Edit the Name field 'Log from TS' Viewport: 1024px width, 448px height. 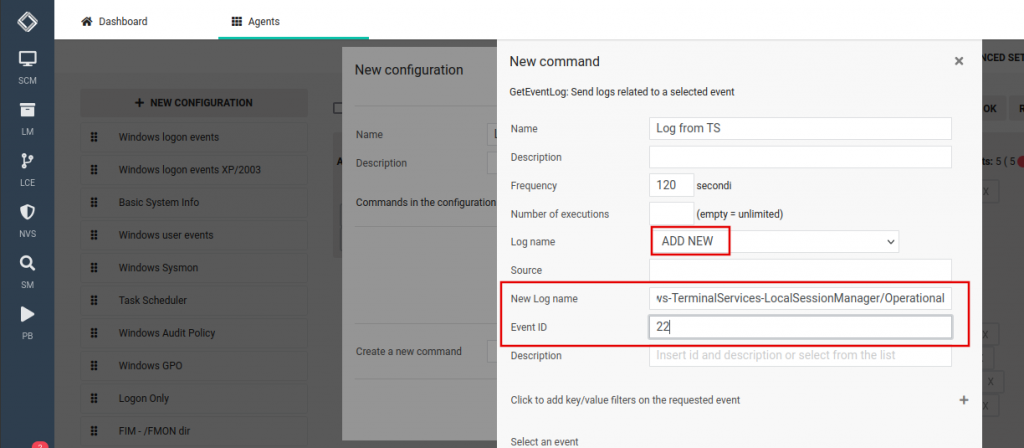pyautogui.click(x=800, y=129)
